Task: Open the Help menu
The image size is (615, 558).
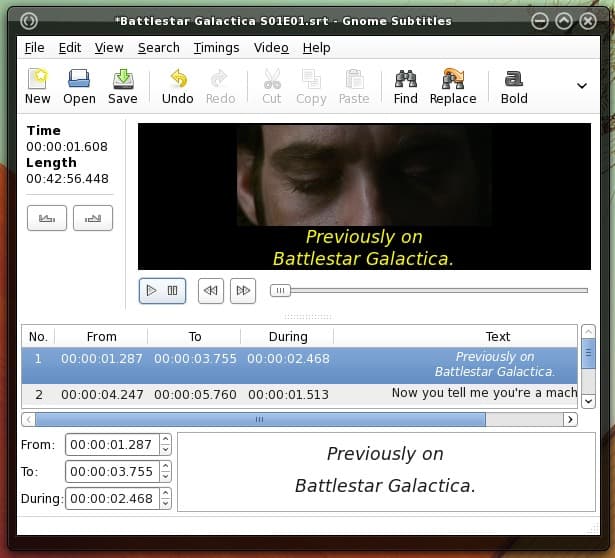Action: coord(317,48)
